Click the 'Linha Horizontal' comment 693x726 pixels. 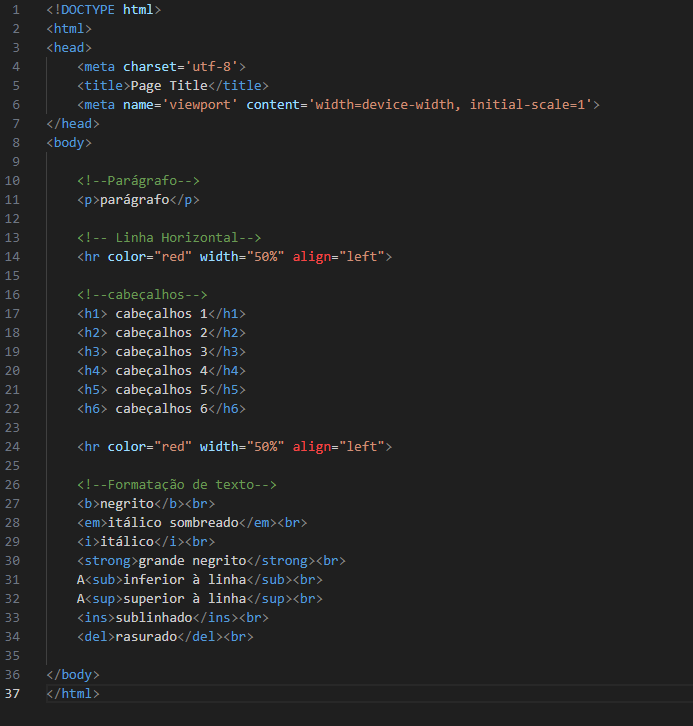point(169,238)
